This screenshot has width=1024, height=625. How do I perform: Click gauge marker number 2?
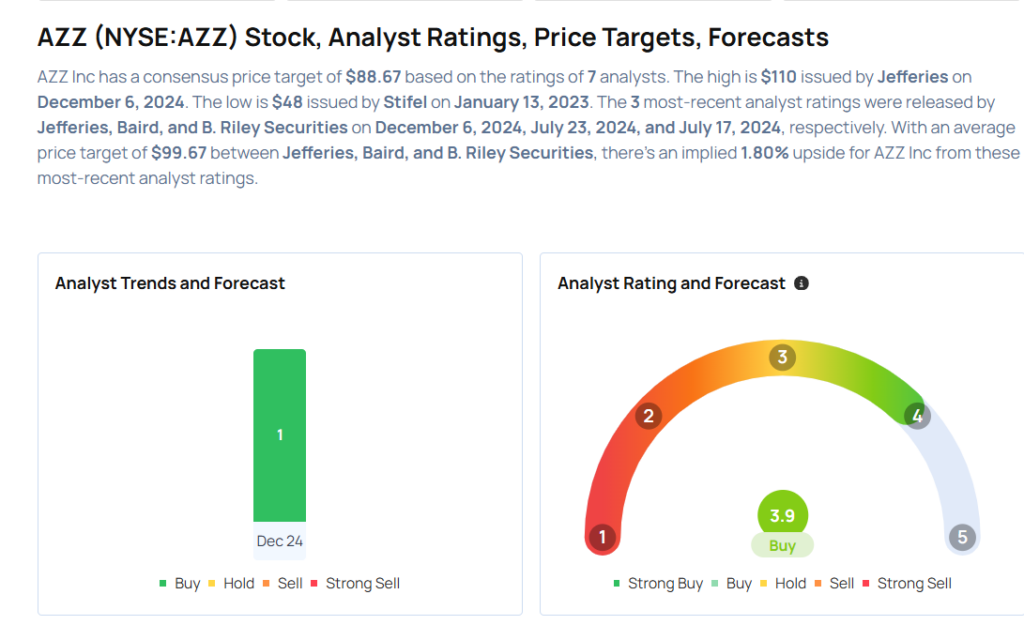648,416
